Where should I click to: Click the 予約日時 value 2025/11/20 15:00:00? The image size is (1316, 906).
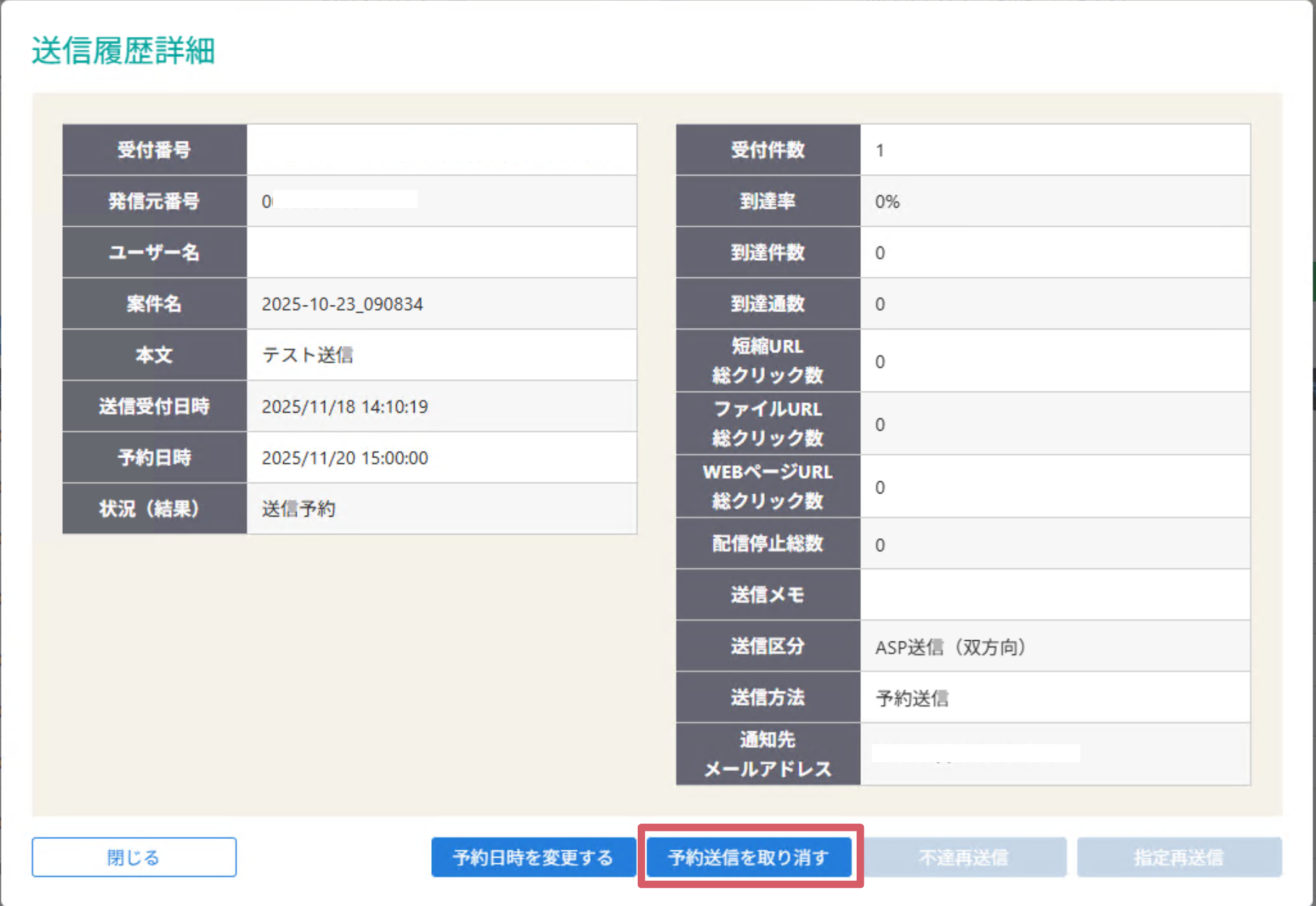(x=441, y=457)
